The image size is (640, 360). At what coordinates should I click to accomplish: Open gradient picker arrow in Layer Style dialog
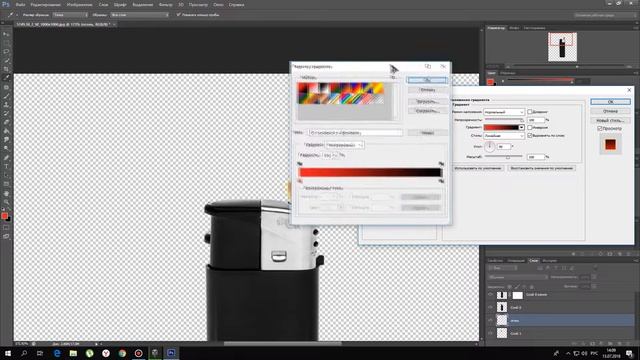(521, 127)
